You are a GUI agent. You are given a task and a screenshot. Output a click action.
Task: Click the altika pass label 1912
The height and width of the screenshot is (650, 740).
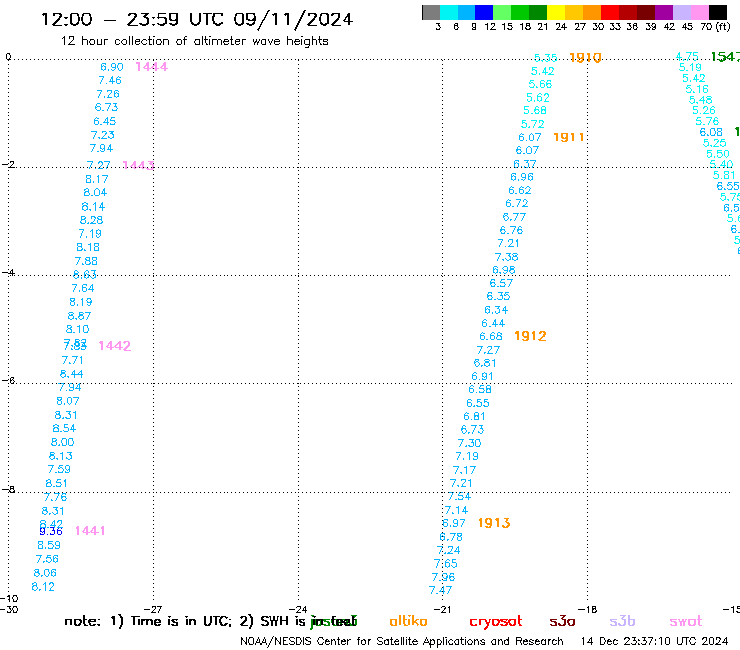pyautogui.click(x=530, y=336)
